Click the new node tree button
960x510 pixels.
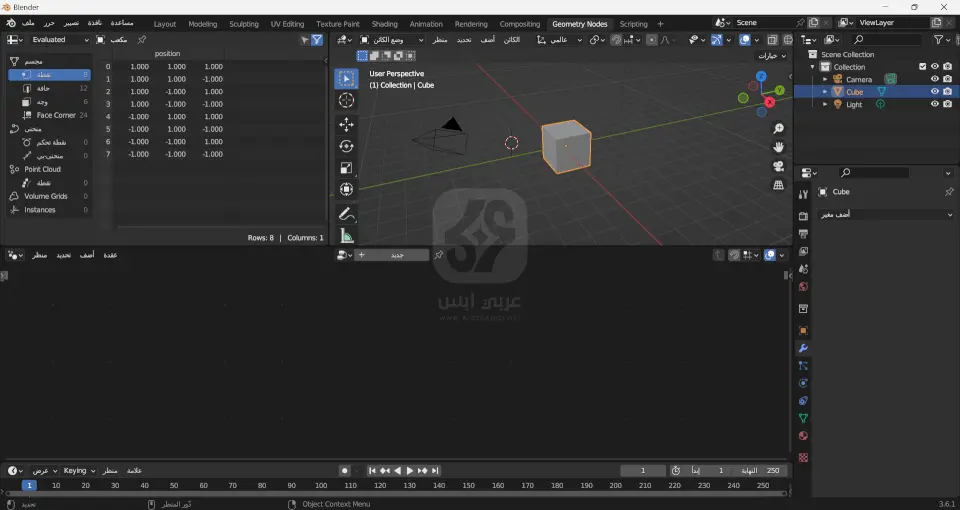click(x=392, y=255)
